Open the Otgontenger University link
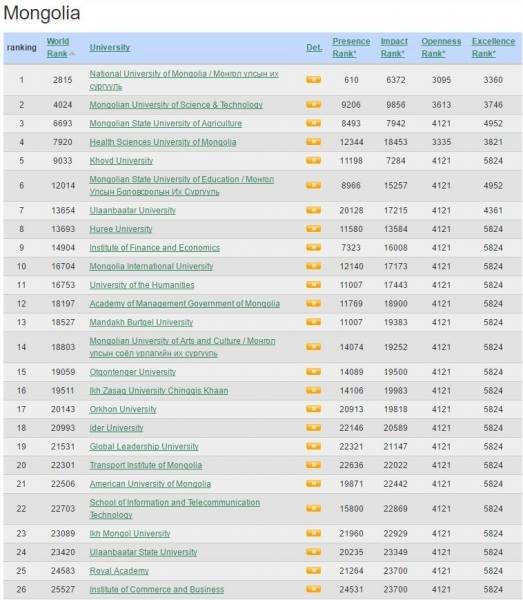This screenshot has width=523, height=600. [133, 372]
